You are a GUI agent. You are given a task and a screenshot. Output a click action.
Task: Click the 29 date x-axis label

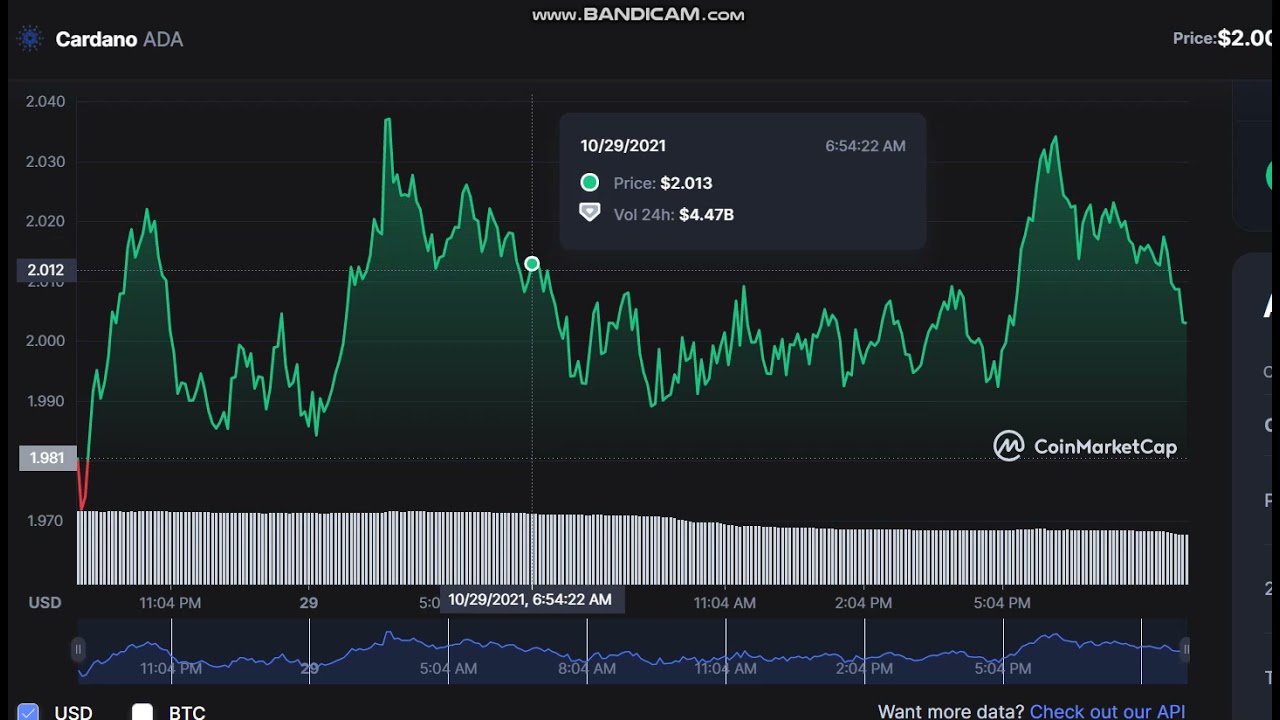pos(309,603)
